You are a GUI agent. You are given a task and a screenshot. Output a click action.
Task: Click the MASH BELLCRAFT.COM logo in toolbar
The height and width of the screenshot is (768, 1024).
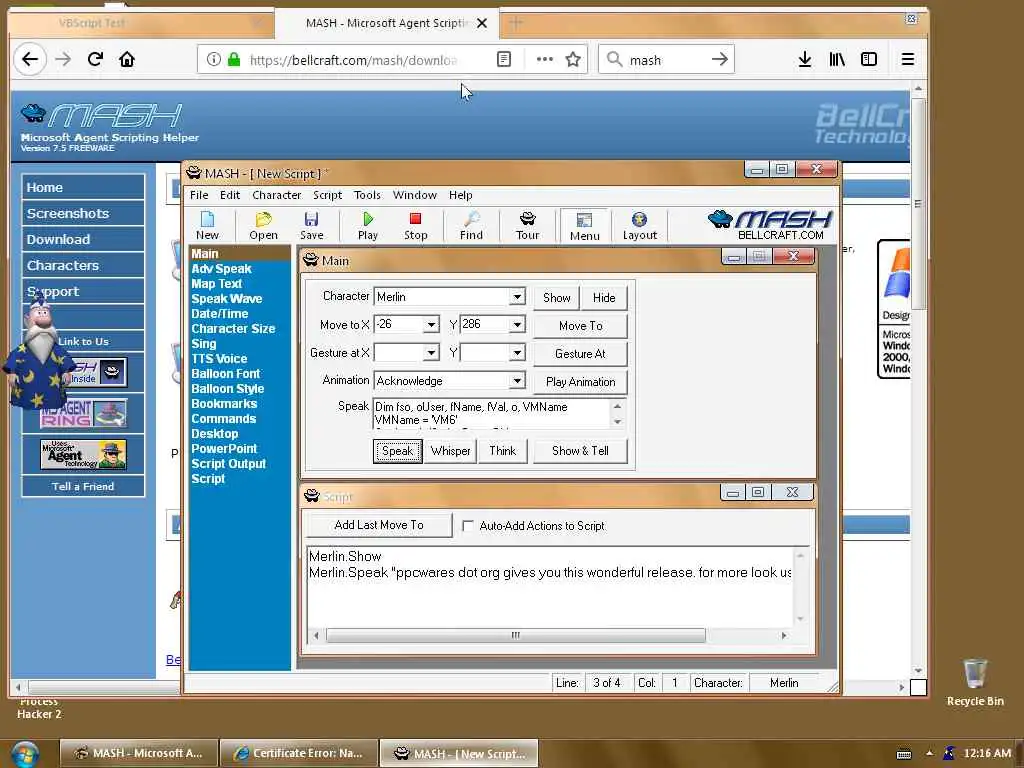click(x=771, y=225)
